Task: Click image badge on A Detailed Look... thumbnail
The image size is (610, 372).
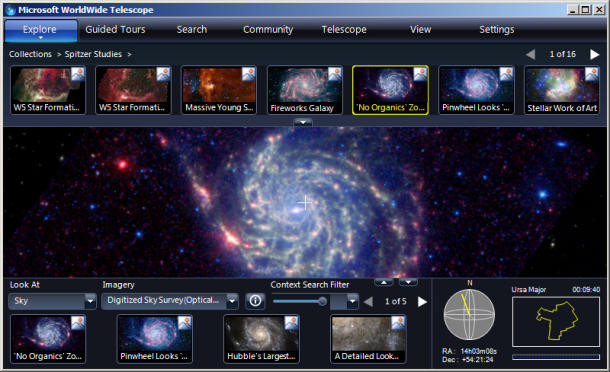Action: pos(398,323)
